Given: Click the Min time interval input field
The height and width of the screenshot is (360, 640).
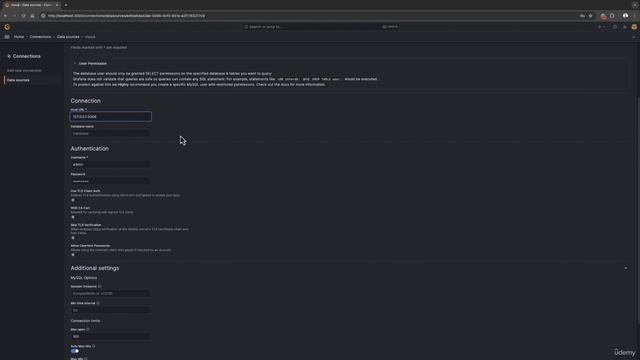Looking at the screenshot, I should 111,310.
